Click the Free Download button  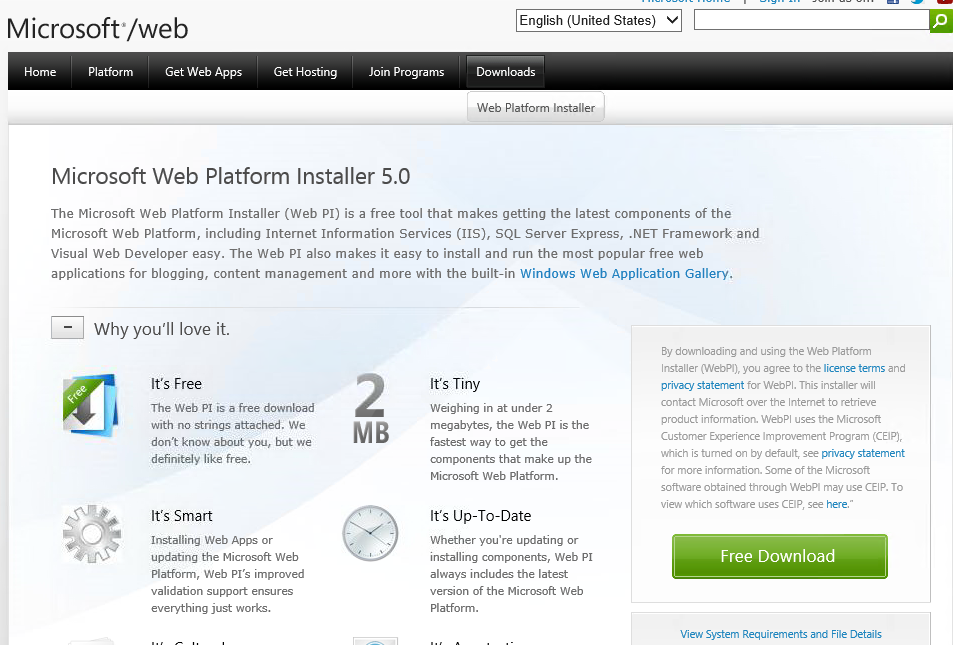tap(779, 556)
